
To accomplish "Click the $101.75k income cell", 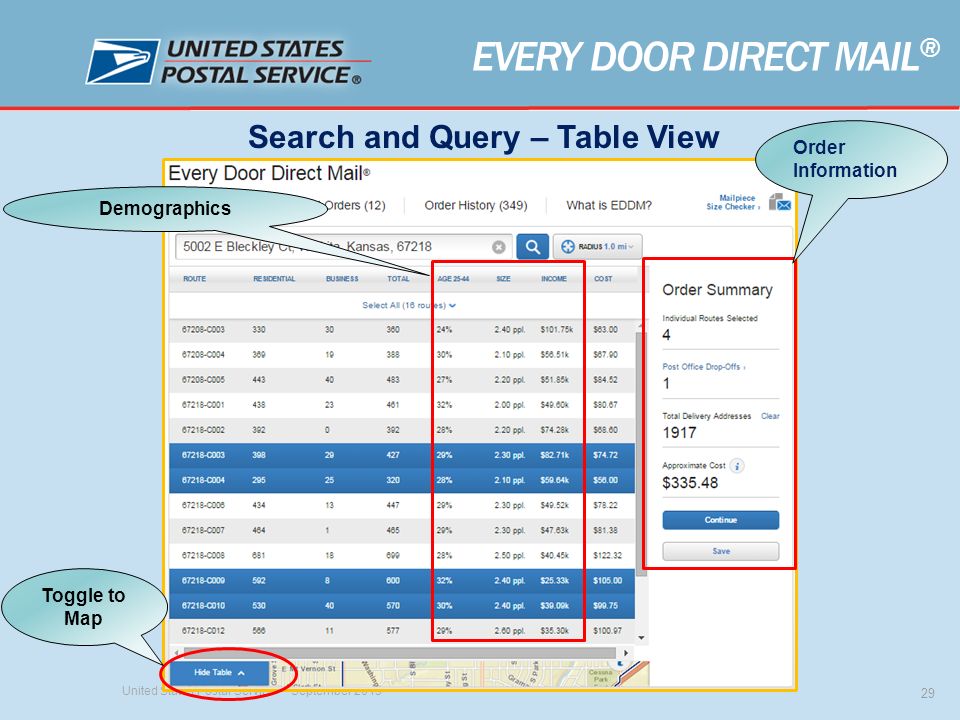I will (557, 330).
